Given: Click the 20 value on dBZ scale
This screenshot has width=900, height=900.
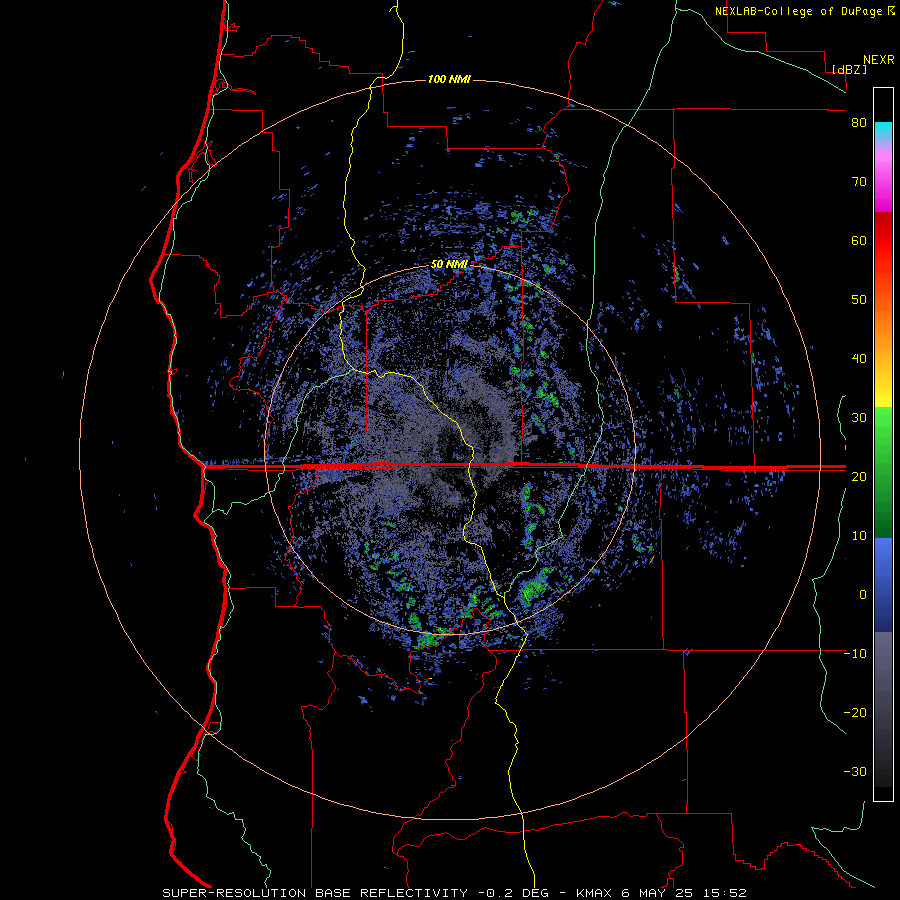Looking at the screenshot, I should (x=859, y=477).
